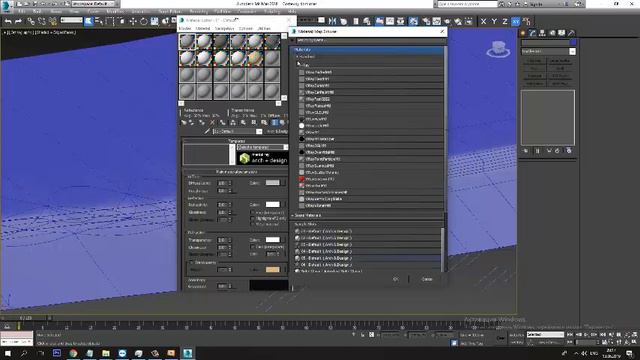The height and width of the screenshot is (360, 640).
Task: Restrict to Y axis constraint
Action: tap(494, 21)
